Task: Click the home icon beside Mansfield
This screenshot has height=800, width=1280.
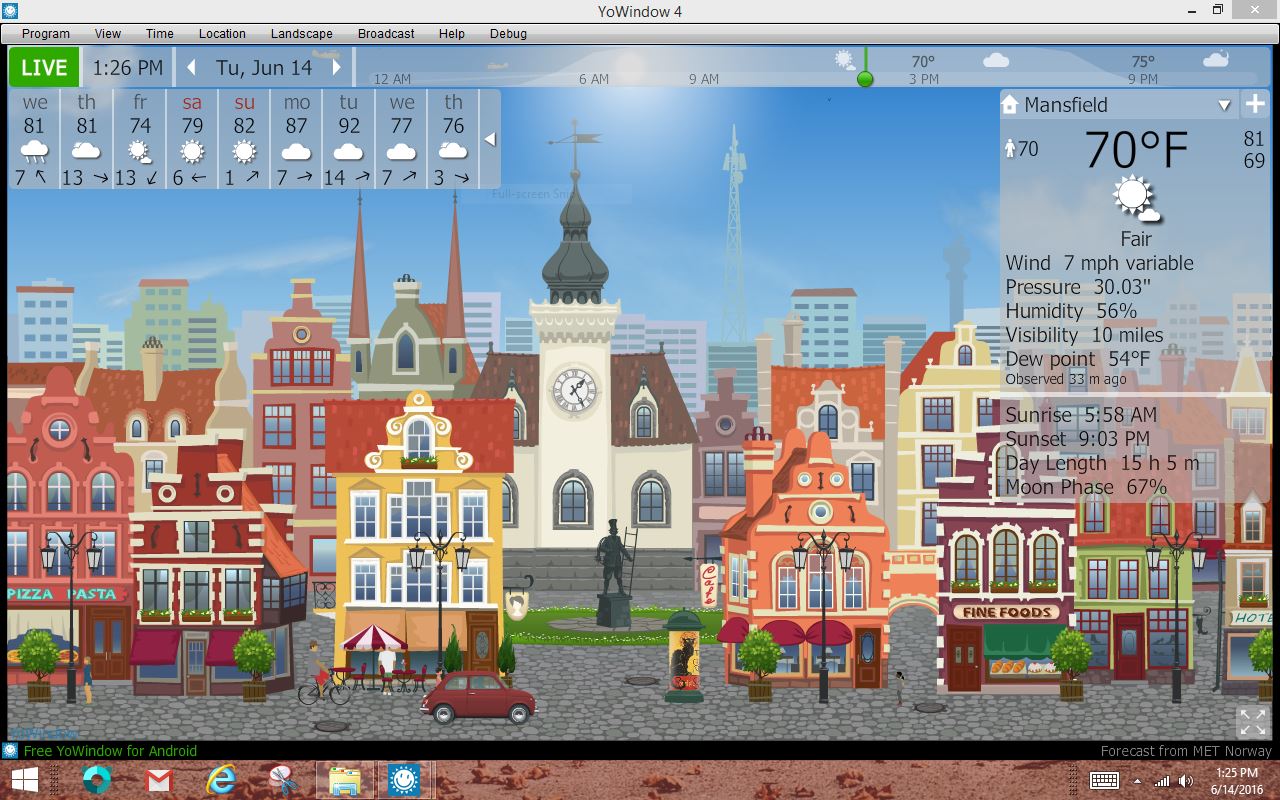Action: (1008, 105)
